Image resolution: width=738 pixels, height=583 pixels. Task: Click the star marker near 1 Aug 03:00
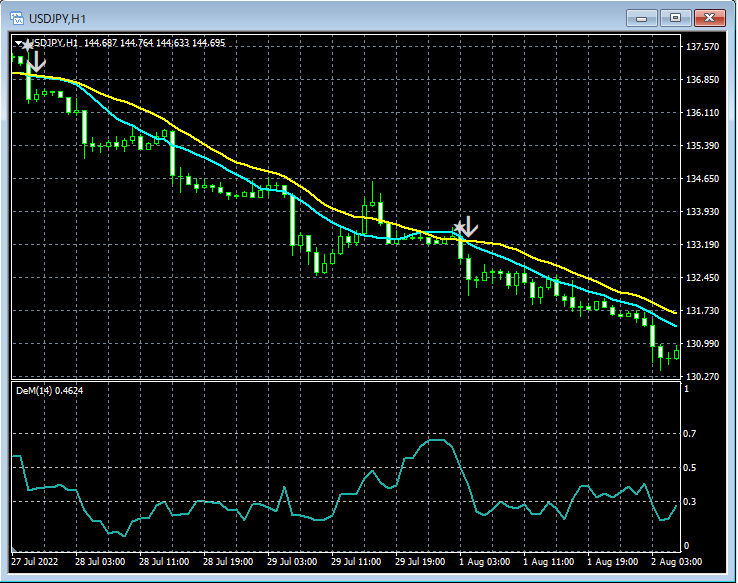459,228
